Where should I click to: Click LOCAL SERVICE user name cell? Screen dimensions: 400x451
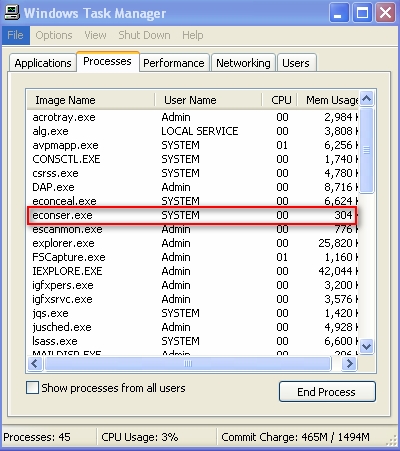(x=200, y=131)
